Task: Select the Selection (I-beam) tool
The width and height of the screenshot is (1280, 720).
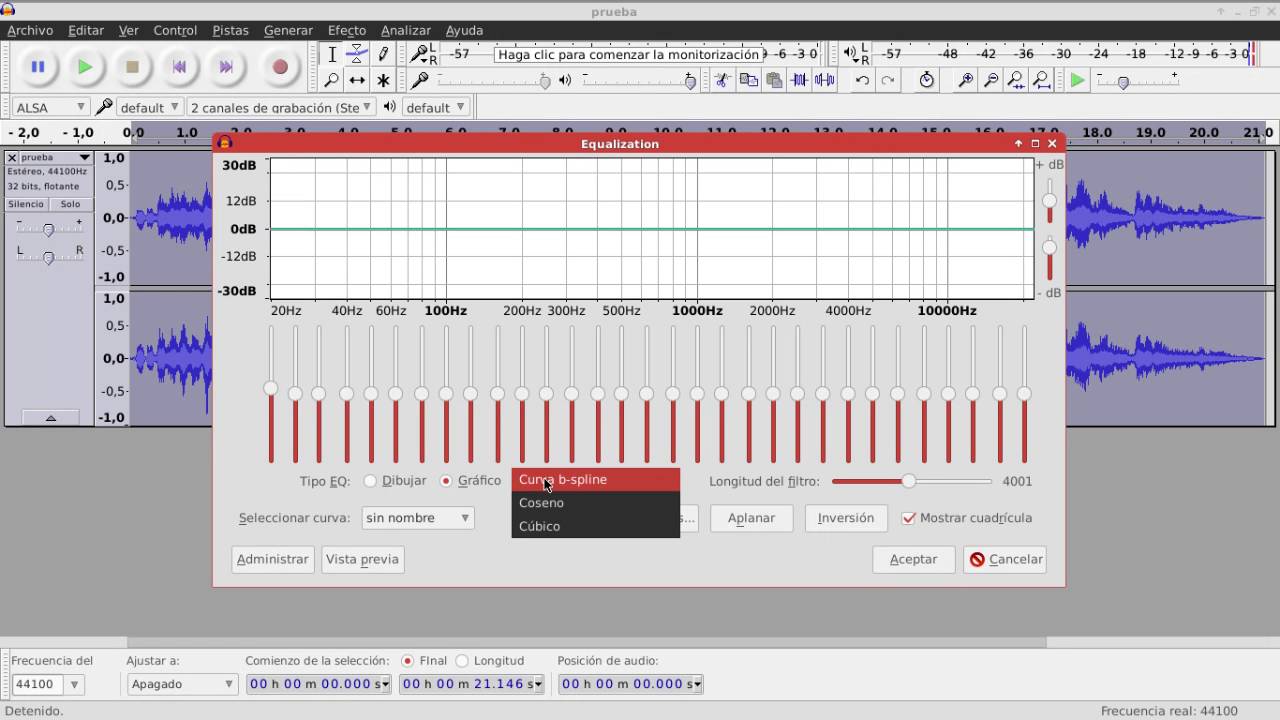Action: point(332,54)
